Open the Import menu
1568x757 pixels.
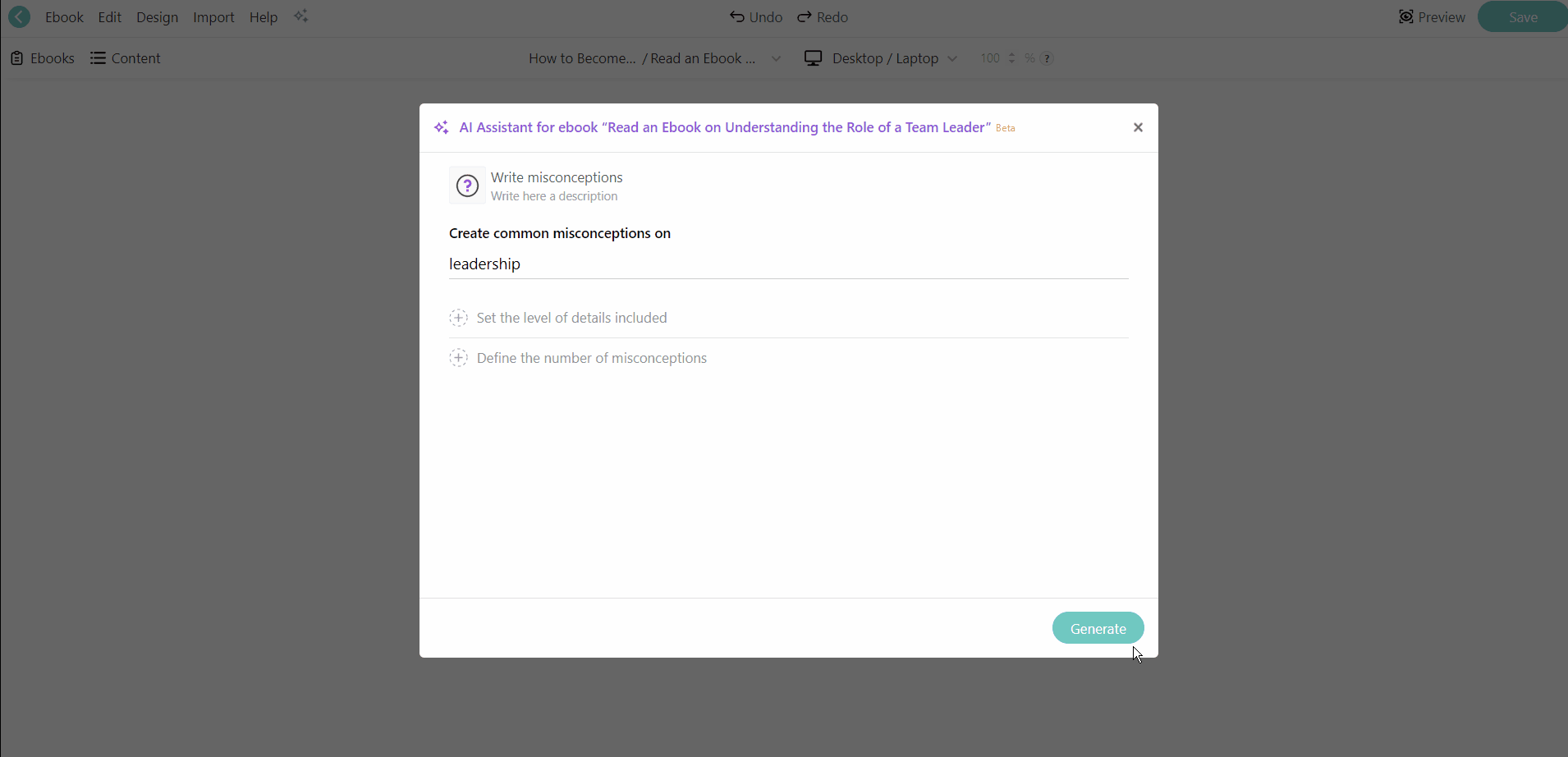(213, 17)
